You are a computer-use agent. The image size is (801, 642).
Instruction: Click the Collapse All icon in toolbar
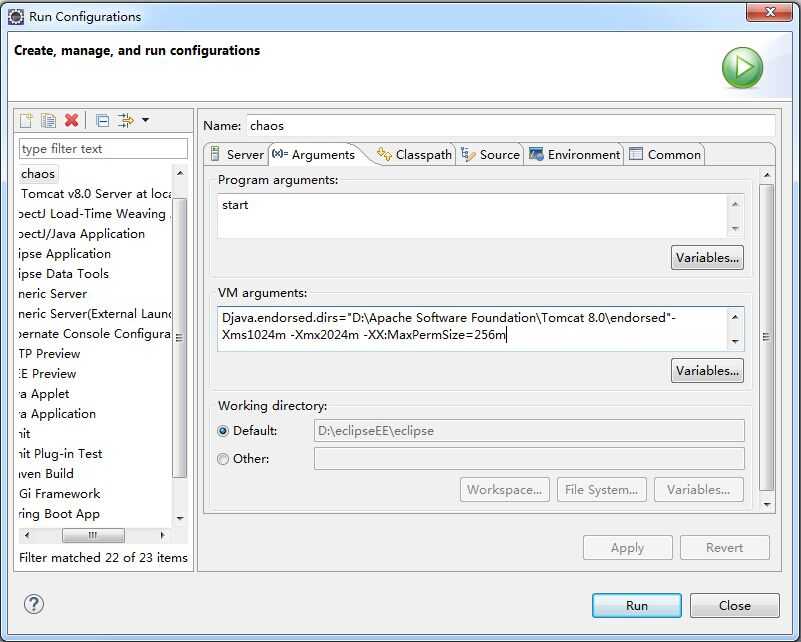point(103,121)
